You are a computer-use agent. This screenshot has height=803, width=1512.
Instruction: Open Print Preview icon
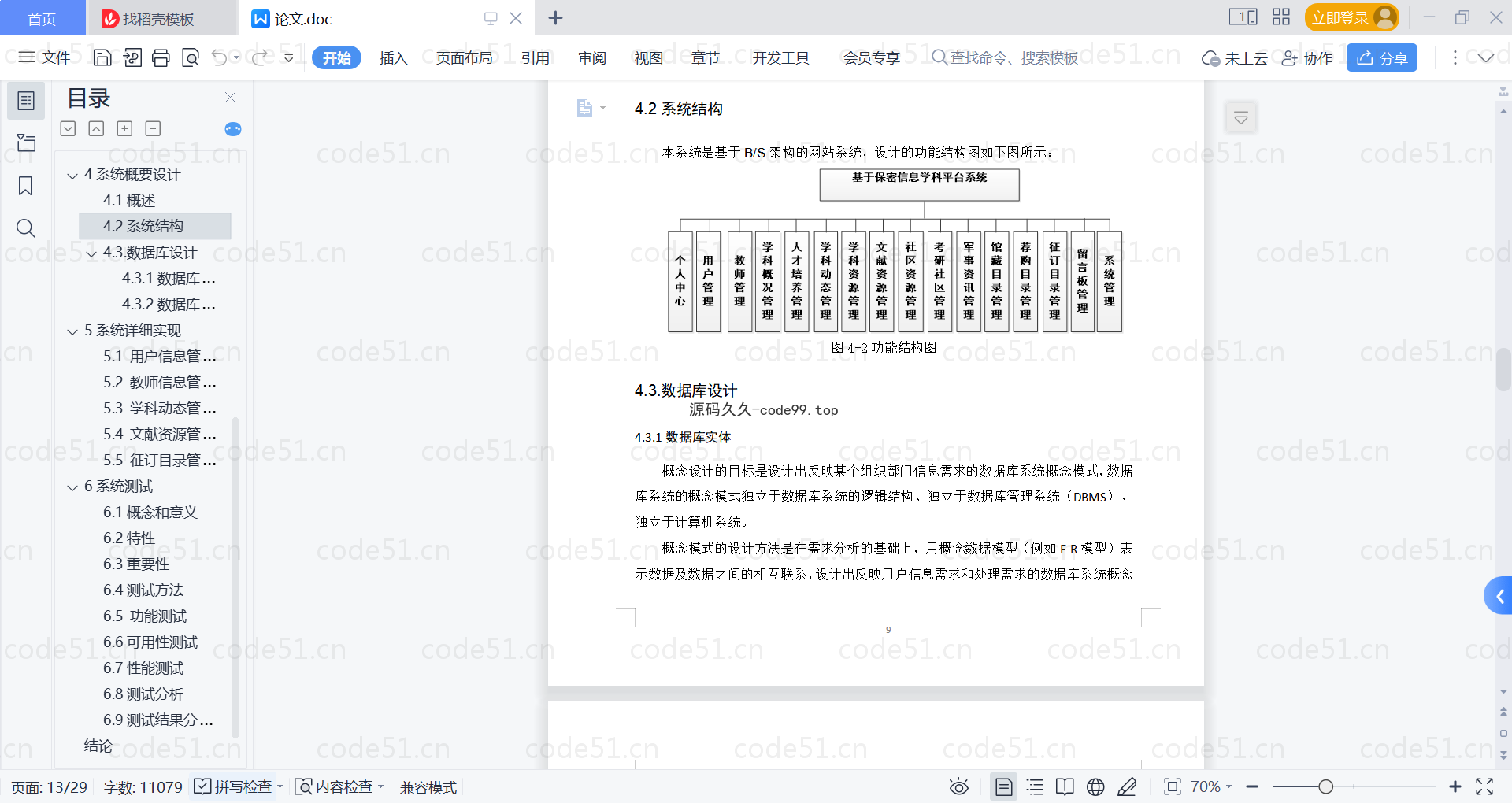point(191,57)
